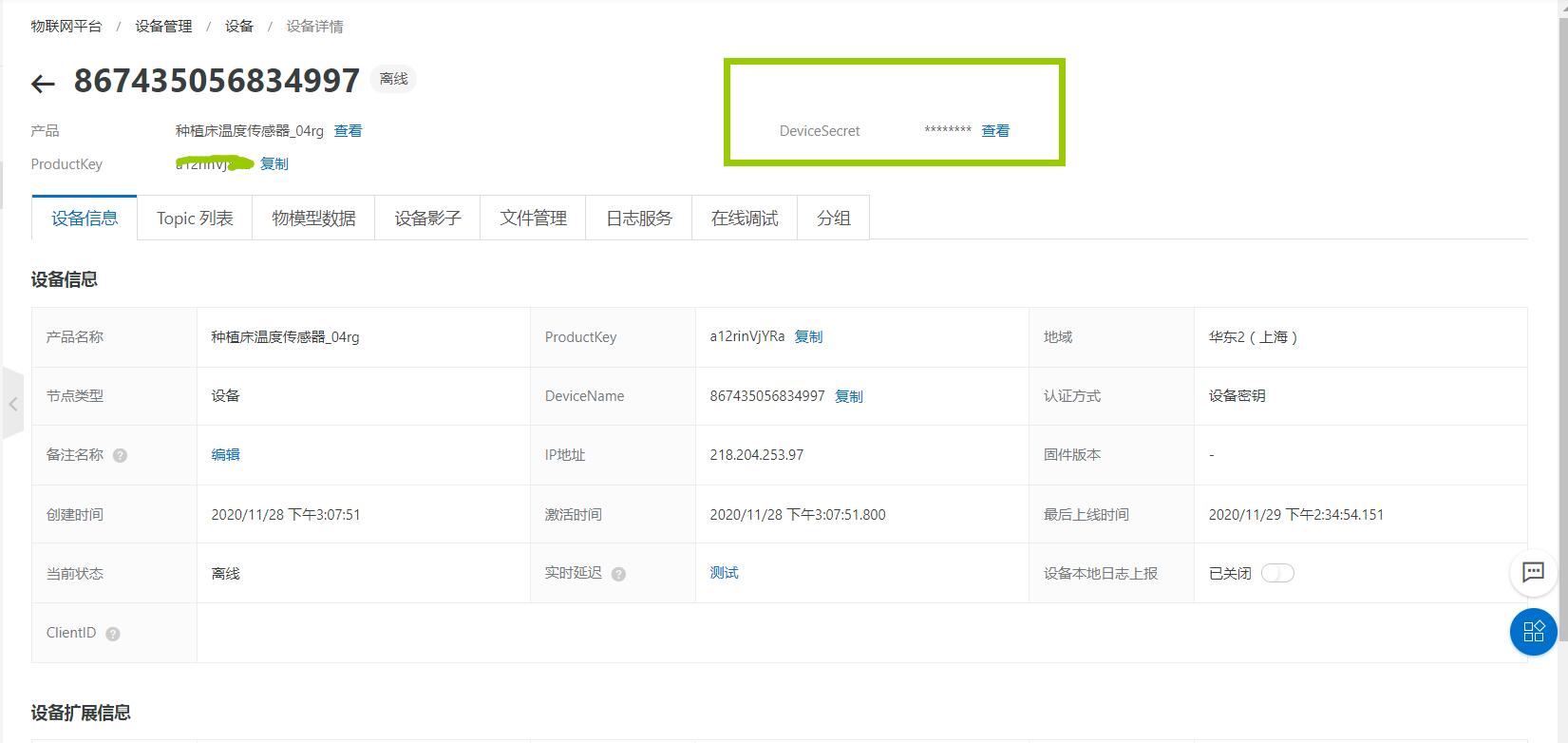Image resolution: width=1568 pixels, height=743 pixels.
Task: Open the 在线调试 tab
Action: [x=744, y=219]
